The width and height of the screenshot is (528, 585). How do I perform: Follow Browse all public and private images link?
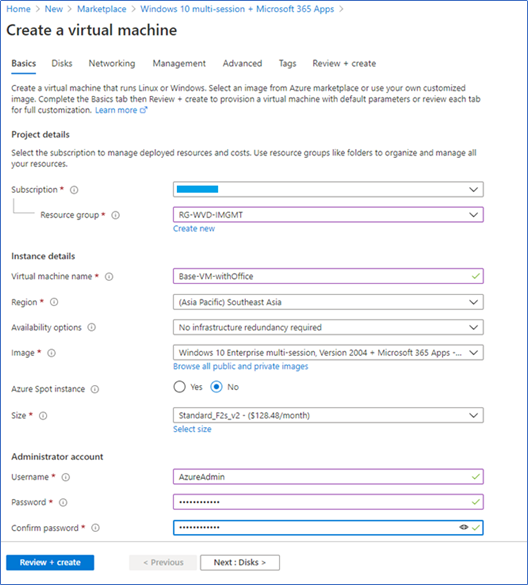click(241, 366)
